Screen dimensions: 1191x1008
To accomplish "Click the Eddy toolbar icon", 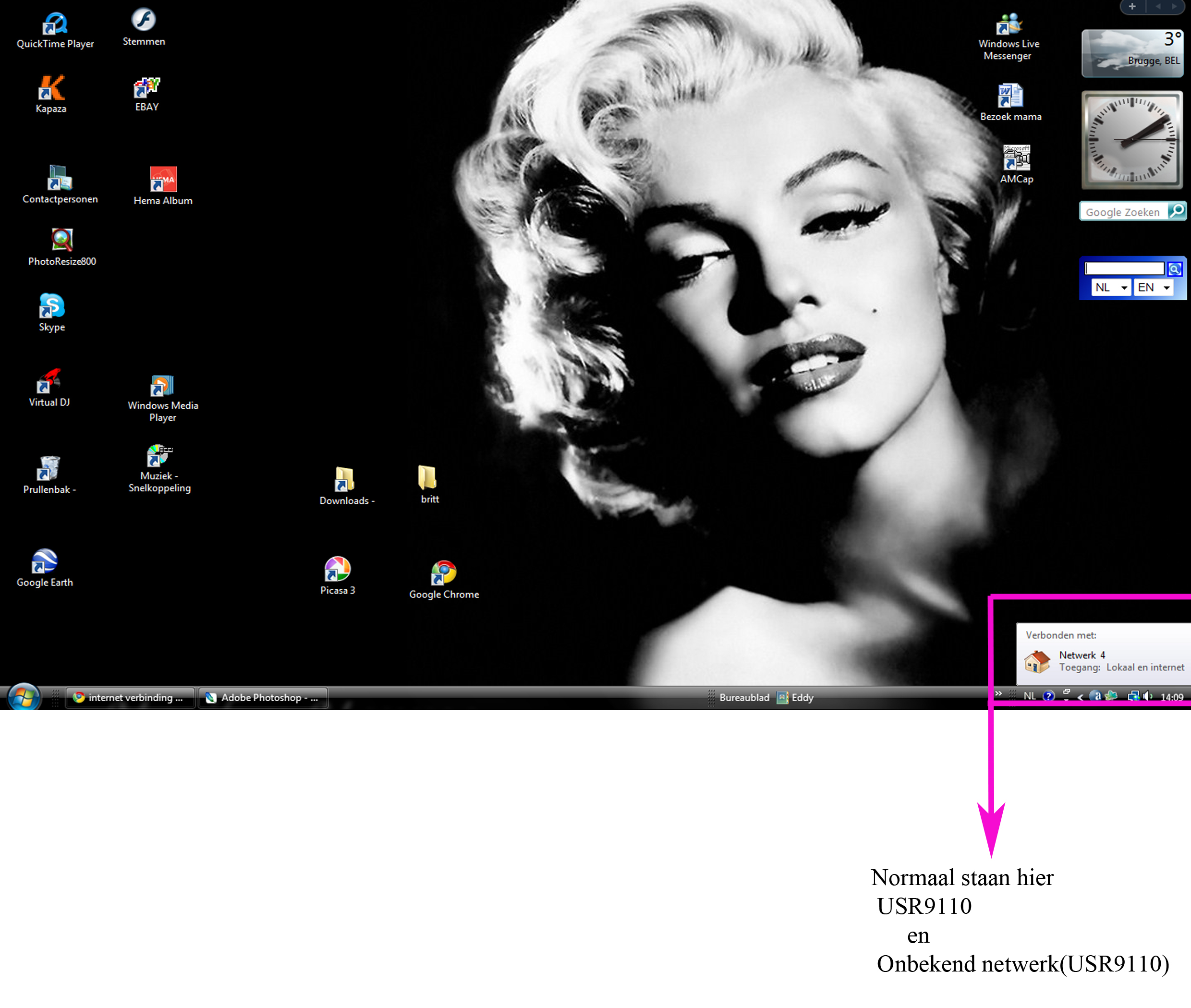I will (x=782, y=697).
